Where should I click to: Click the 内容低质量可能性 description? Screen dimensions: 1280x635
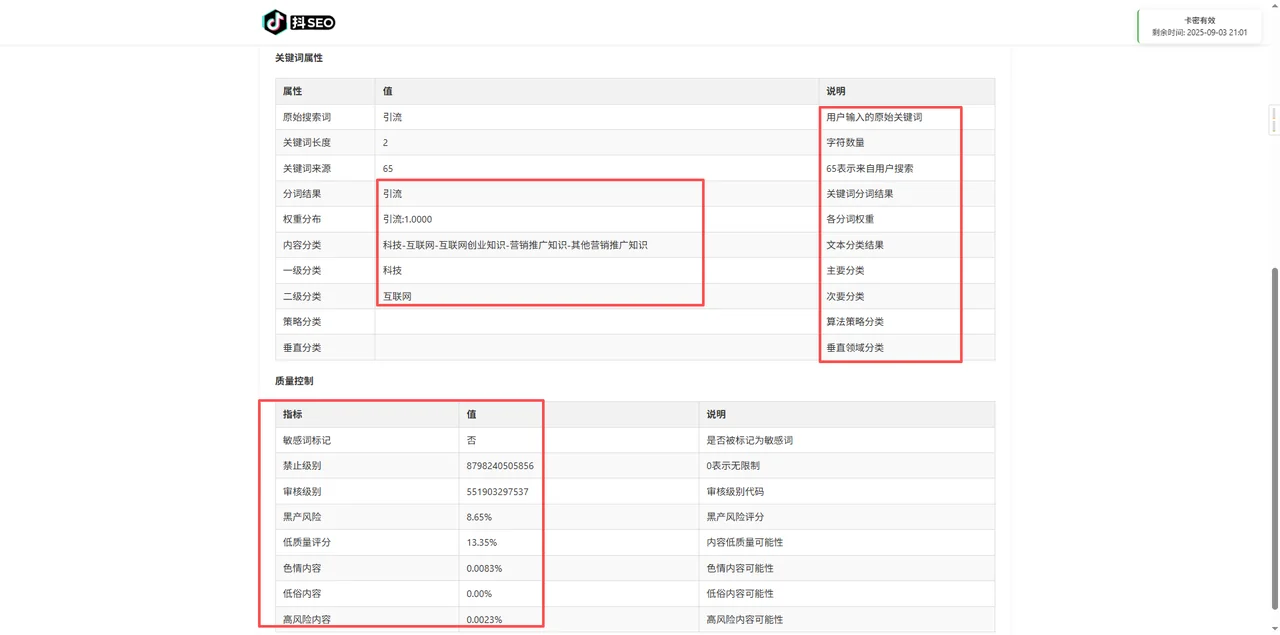pyautogui.click(x=745, y=542)
